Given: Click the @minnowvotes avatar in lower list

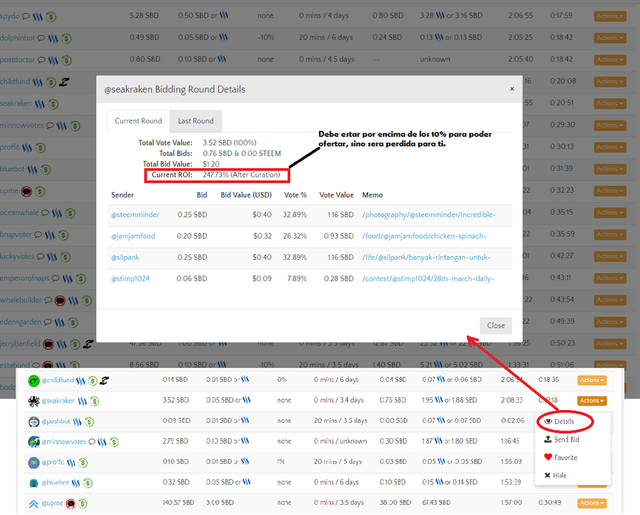Looking at the screenshot, I should (x=33, y=442).
